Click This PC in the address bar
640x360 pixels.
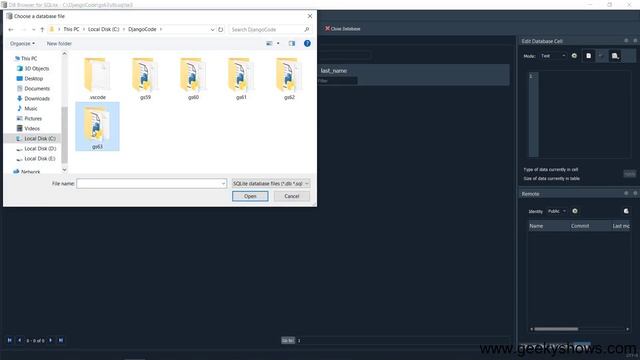(x=71, y=29)
